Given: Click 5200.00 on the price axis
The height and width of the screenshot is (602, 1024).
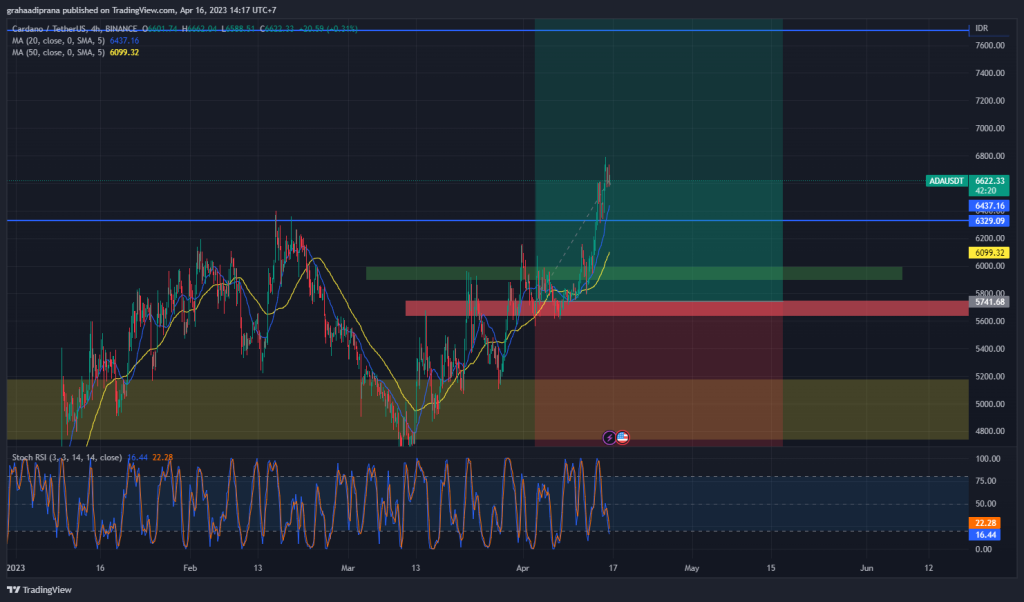Looking at the screenshot, I should click(x=990, y=377).
